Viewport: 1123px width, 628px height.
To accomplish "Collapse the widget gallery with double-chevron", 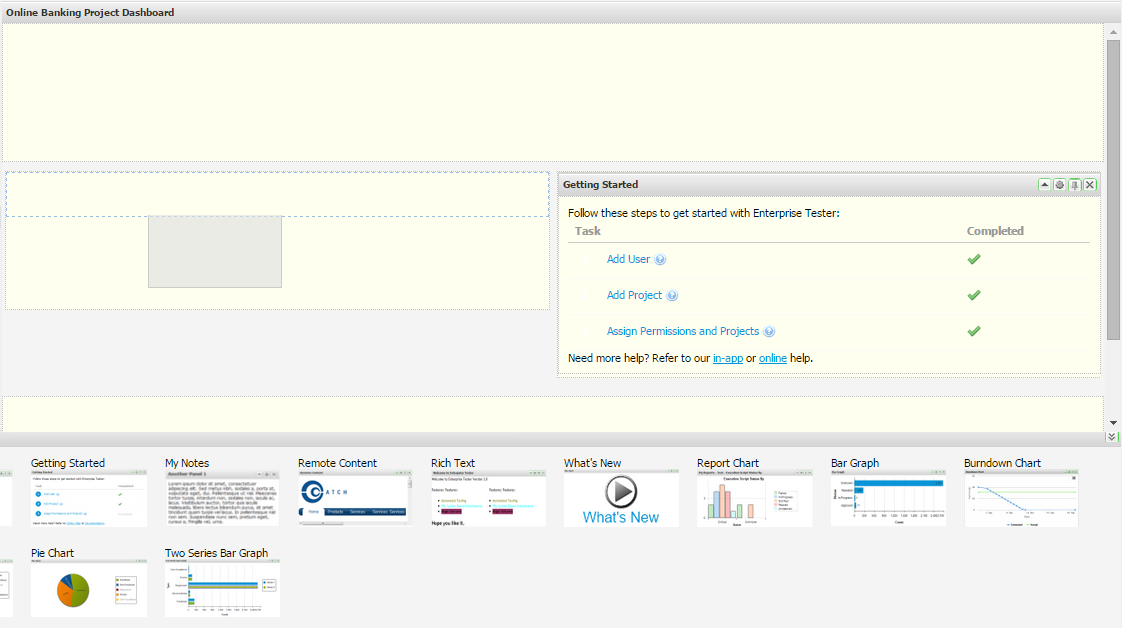I will click(x=1112, y=437).
